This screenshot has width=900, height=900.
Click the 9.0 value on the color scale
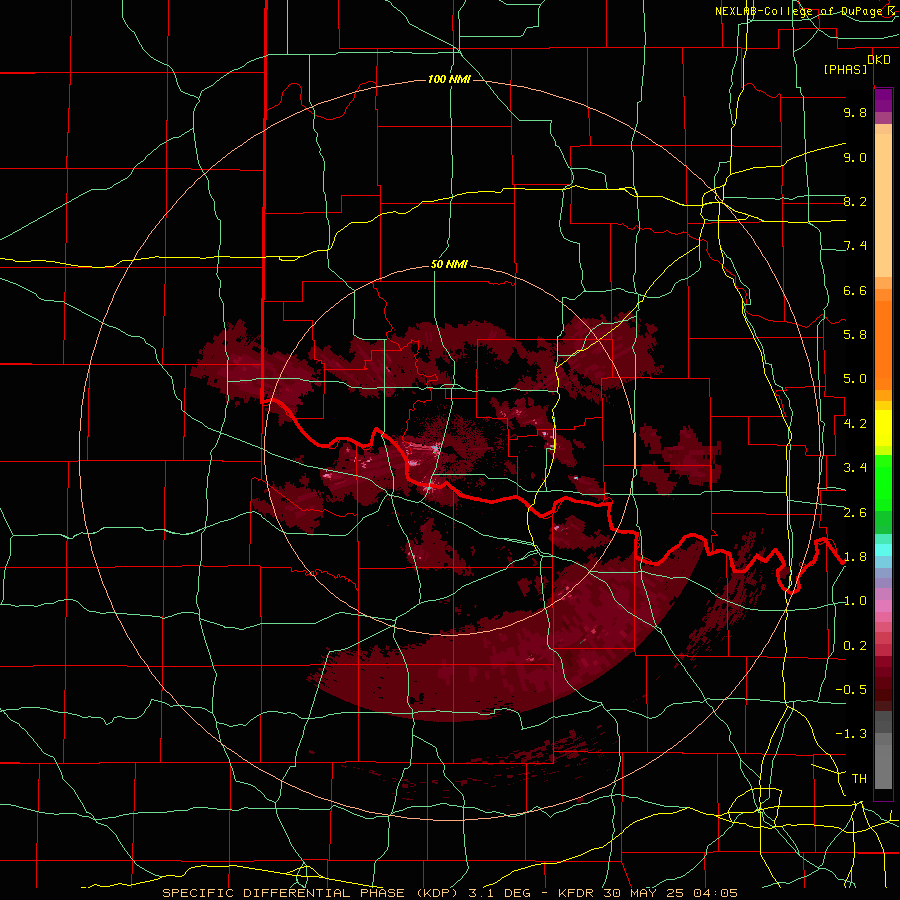coord(855,157)
